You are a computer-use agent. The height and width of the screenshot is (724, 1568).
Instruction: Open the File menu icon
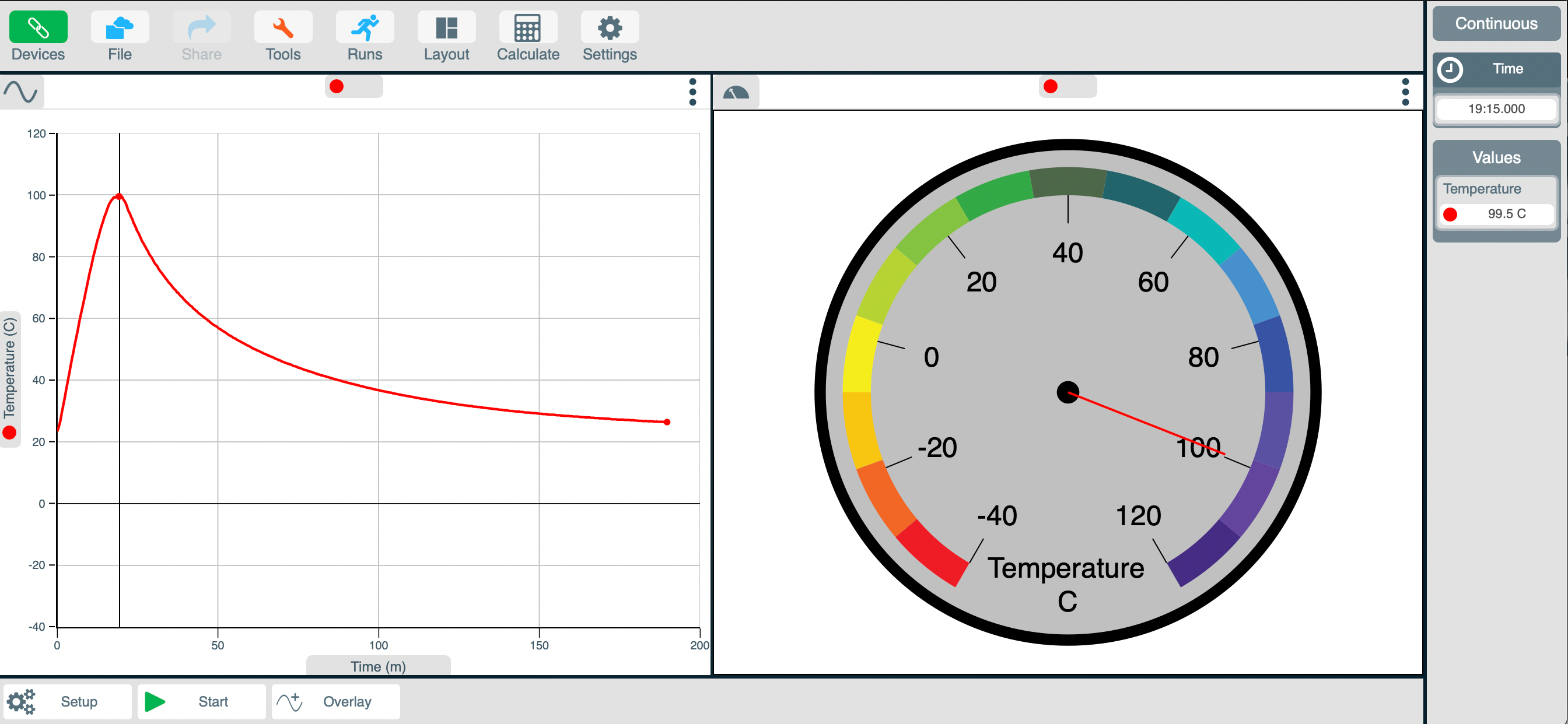(x=120, y=27)
